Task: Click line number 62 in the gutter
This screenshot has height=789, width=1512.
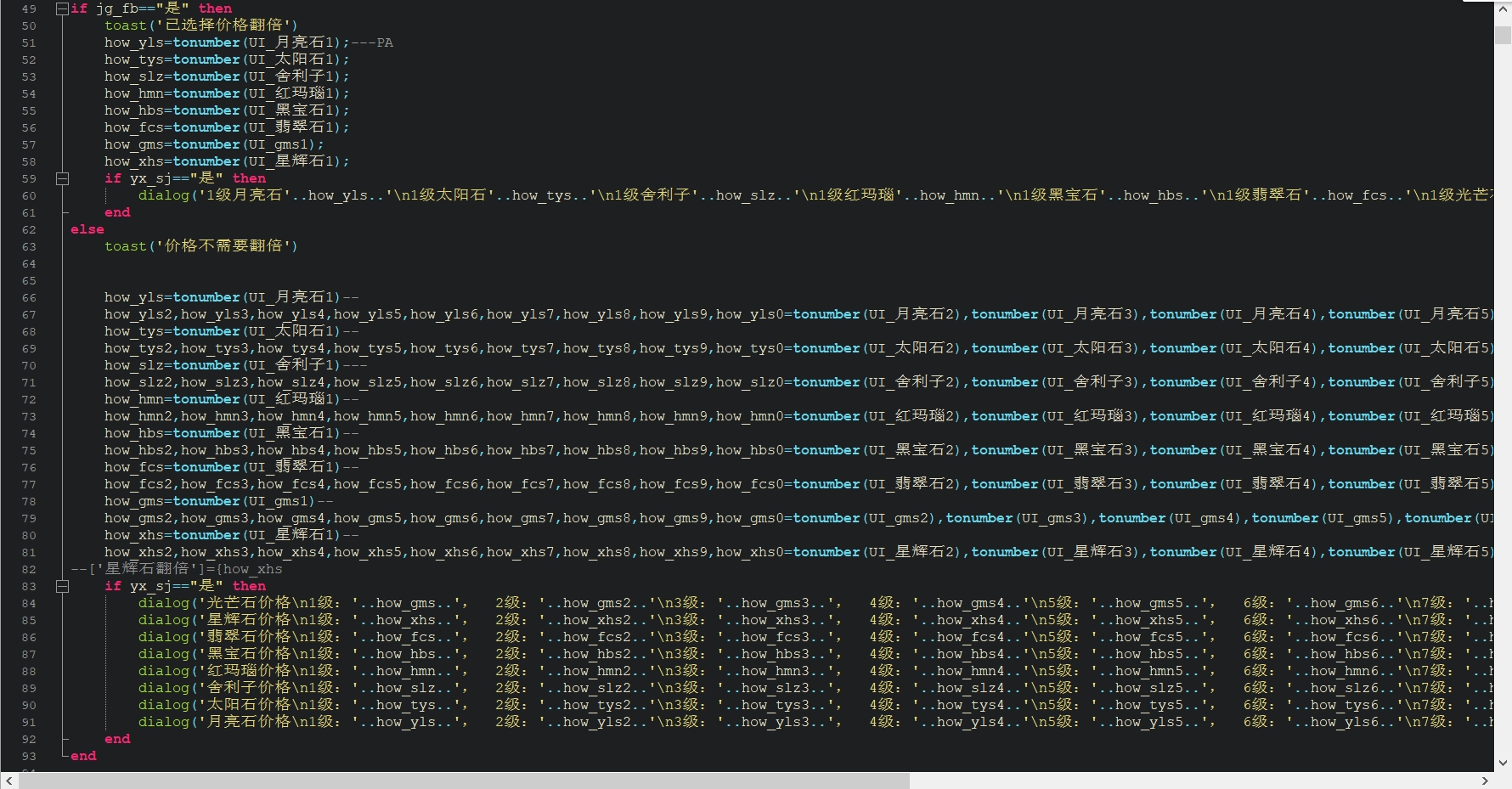Action: point(29,229)
